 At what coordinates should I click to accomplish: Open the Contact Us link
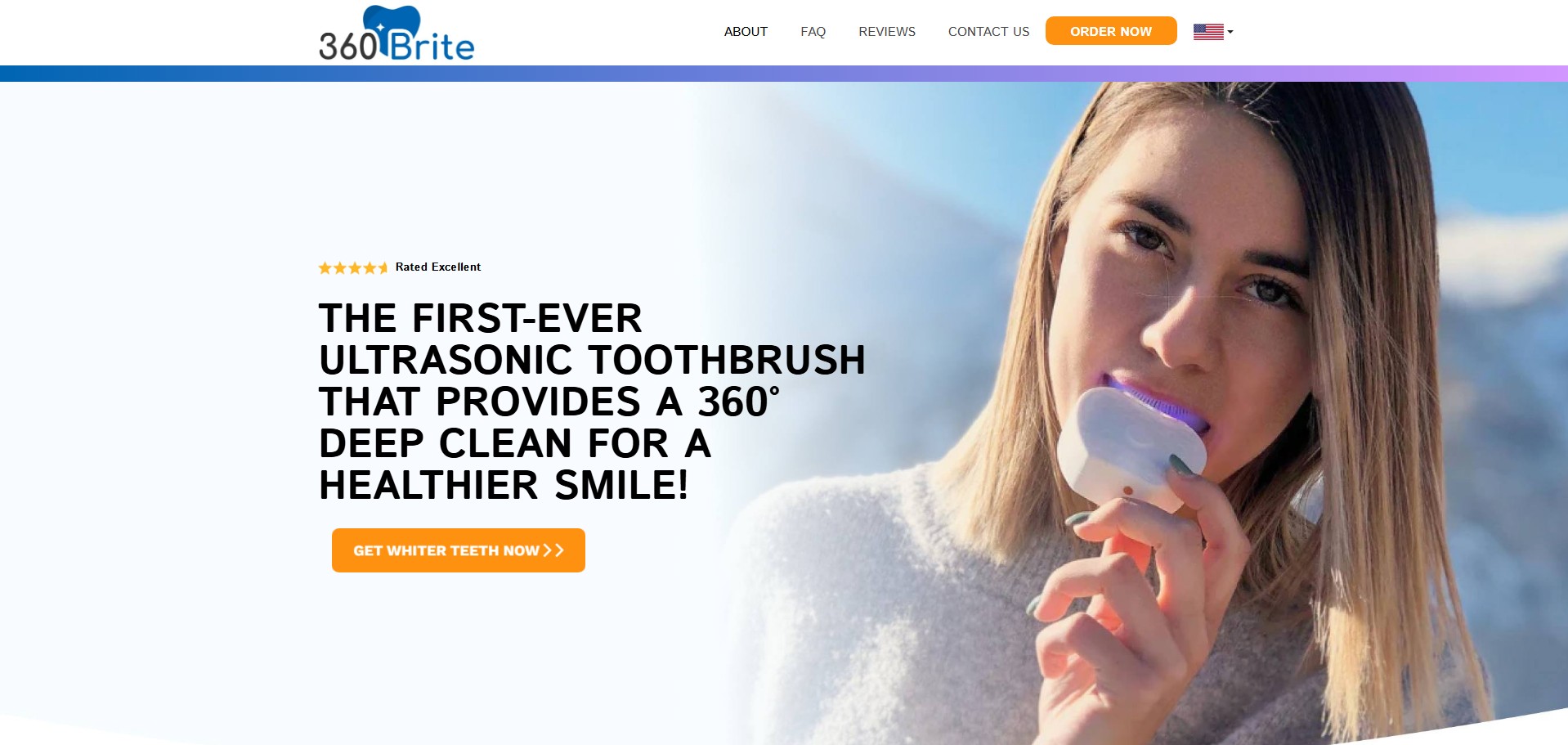(988, 32)
